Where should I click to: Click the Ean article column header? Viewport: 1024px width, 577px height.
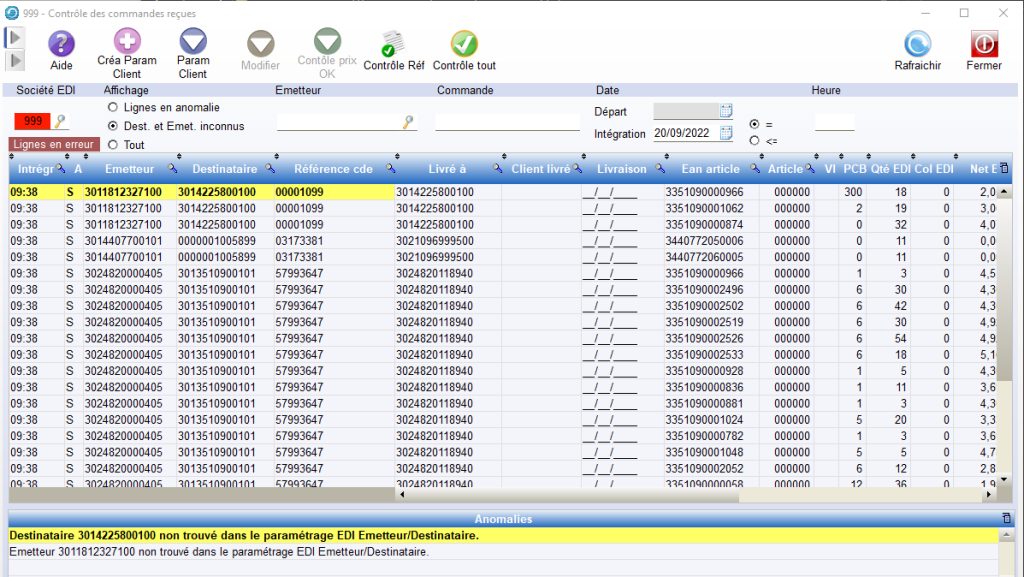point(710,169)
